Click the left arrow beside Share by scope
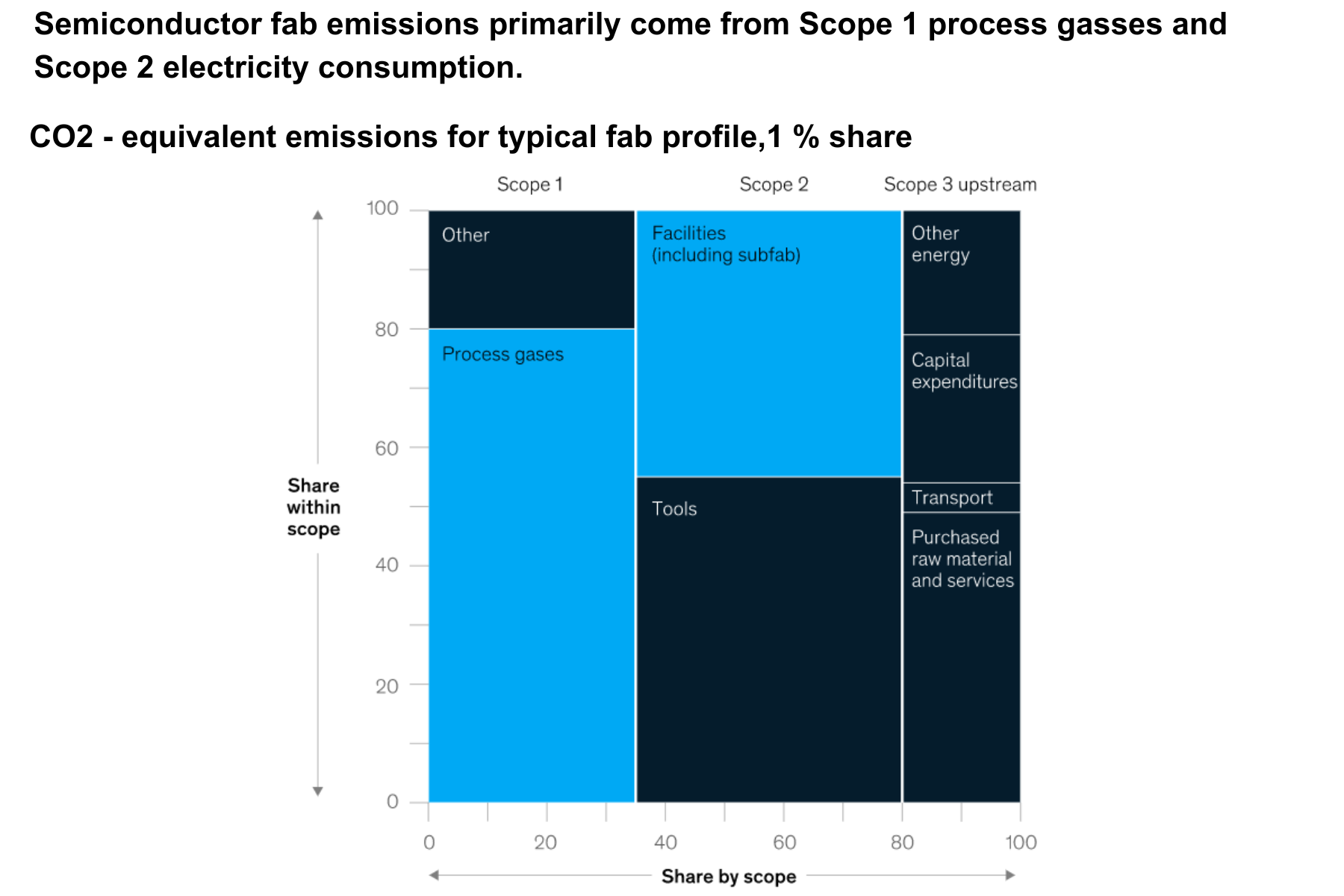The height and width of the screenshot is (896, 1344). point(434,875)
